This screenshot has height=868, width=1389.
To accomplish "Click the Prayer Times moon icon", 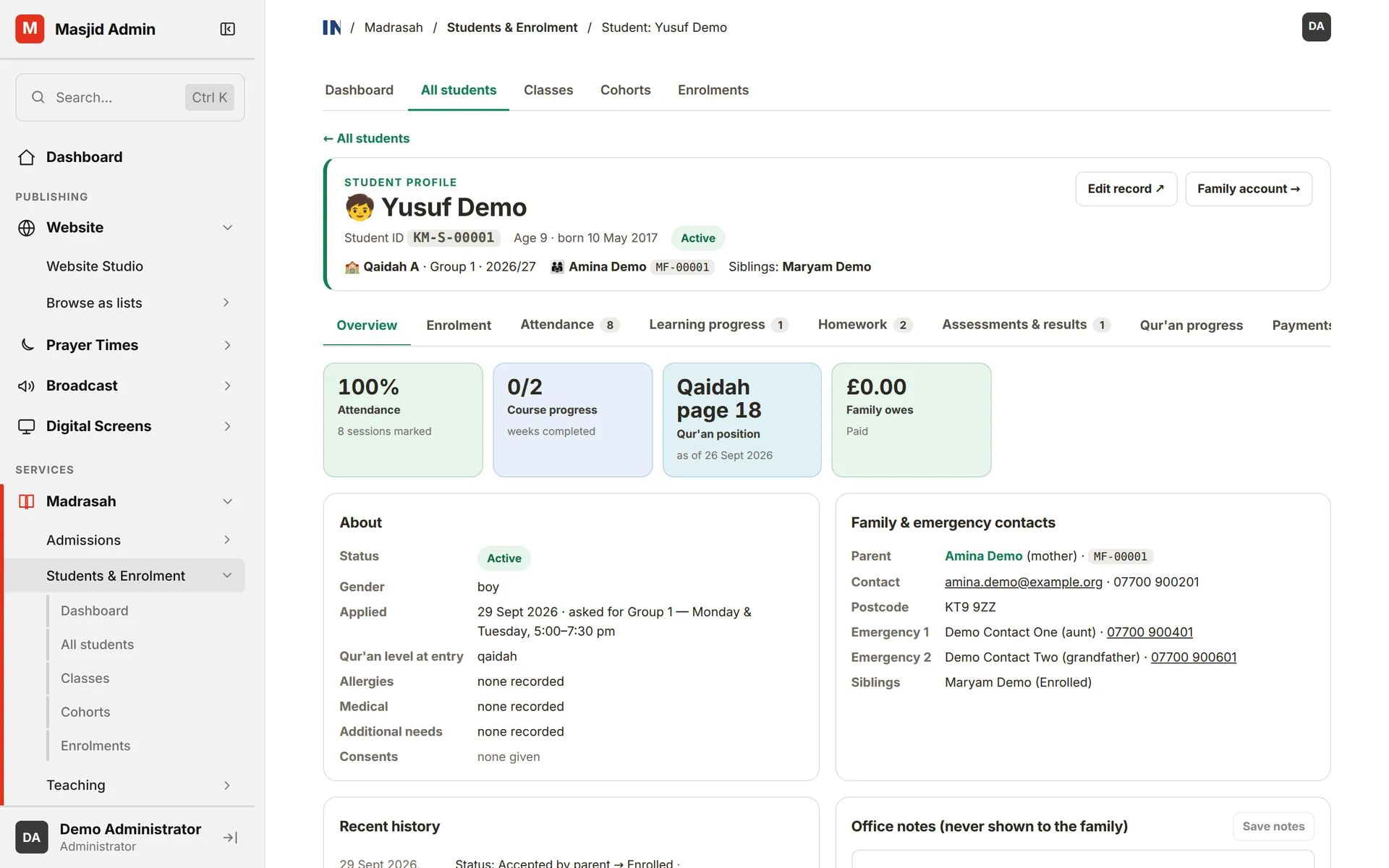I will coord(27,345).
